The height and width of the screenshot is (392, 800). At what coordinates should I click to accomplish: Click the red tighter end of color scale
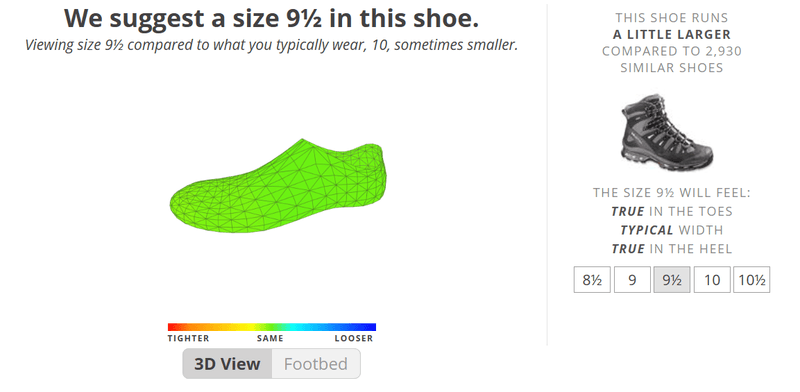(173, 327)
